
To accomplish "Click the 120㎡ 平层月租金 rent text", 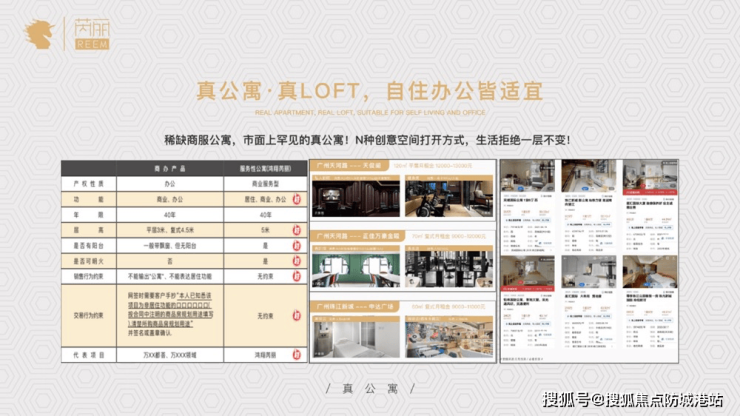I will pyautogui.click(x=432, y=166).
